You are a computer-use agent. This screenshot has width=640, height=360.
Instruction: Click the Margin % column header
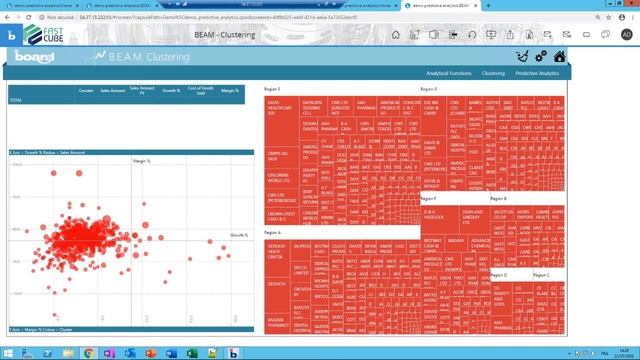230,91
